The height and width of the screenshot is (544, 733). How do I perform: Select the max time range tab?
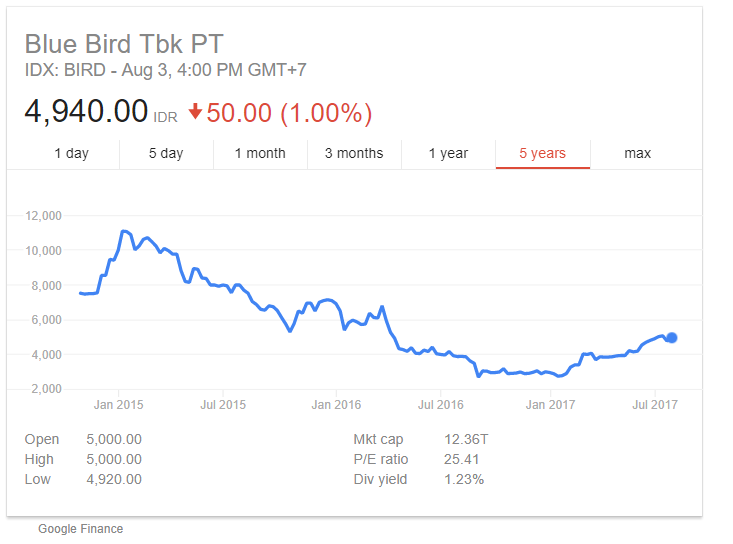click(x=637, y=153)
